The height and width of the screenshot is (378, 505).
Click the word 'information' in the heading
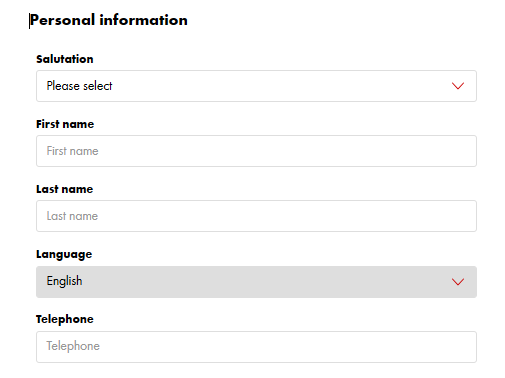tap(143, 20)
